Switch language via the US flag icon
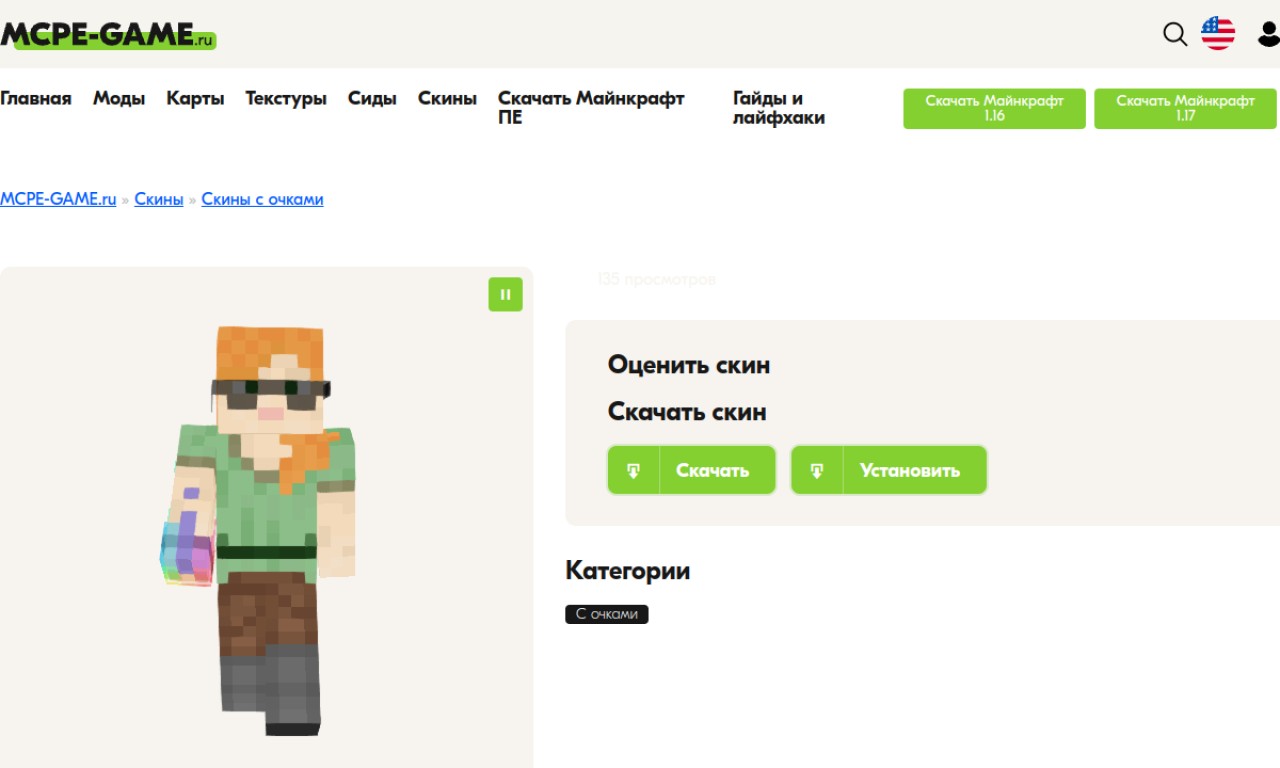Screen dimensions: 1280x768 click(x=1218, y=33)
